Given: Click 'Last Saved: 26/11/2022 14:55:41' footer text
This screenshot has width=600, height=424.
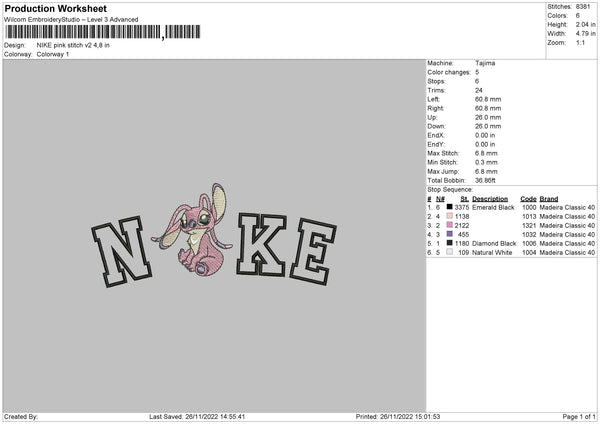Looking at the screenshot, I should (197, 417).
